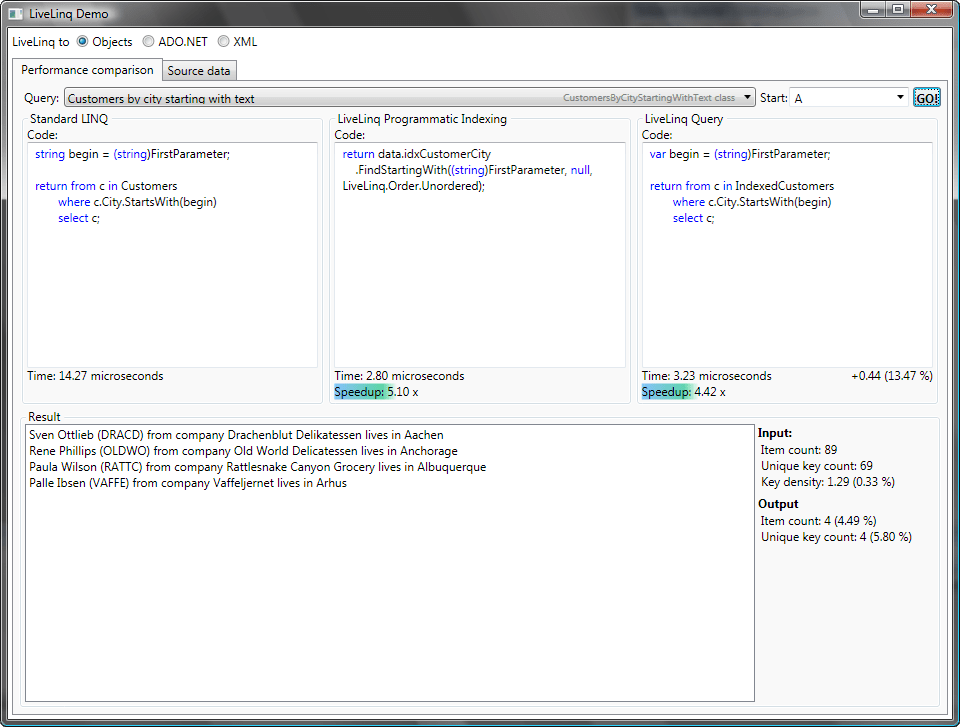This screenshot has height=727, width=960.
Task: Click the +0.44 (13.47 %) difference text
Action: 892,376
